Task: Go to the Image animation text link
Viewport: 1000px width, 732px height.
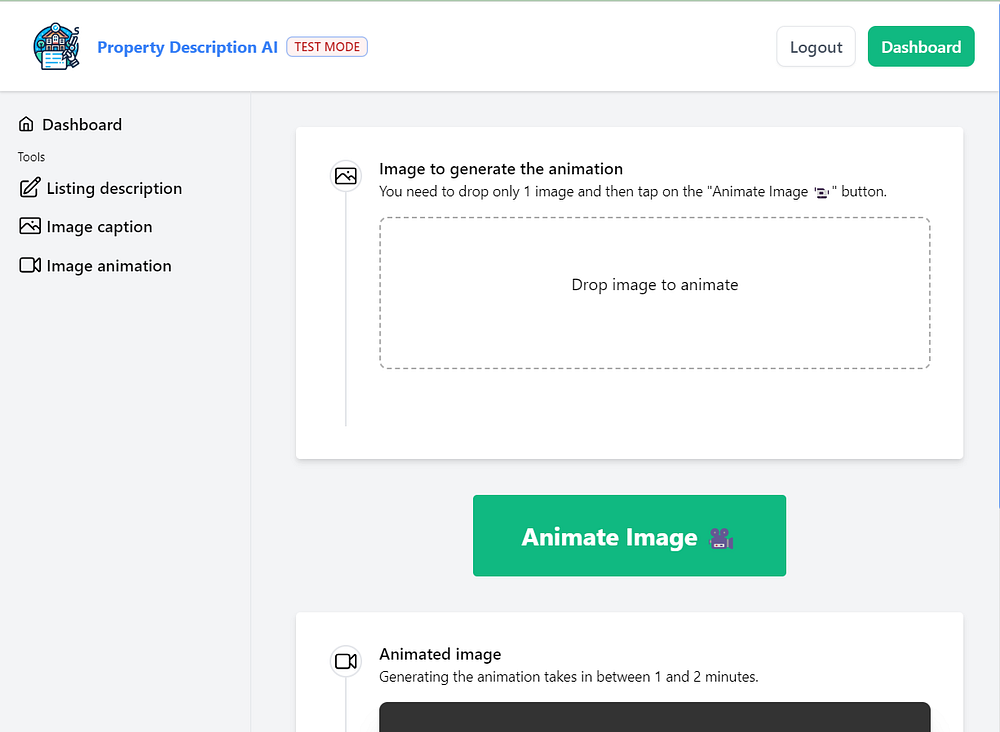Action: 109,266
